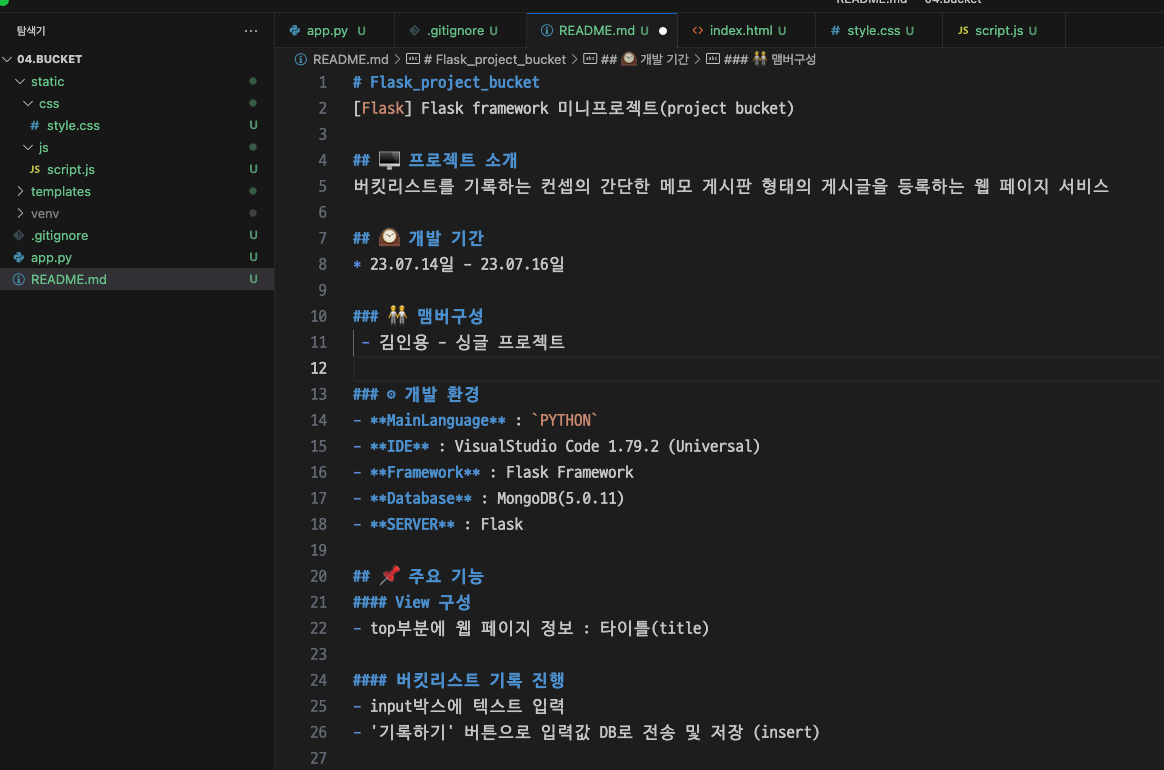Switch to the style.css tab

879,30
